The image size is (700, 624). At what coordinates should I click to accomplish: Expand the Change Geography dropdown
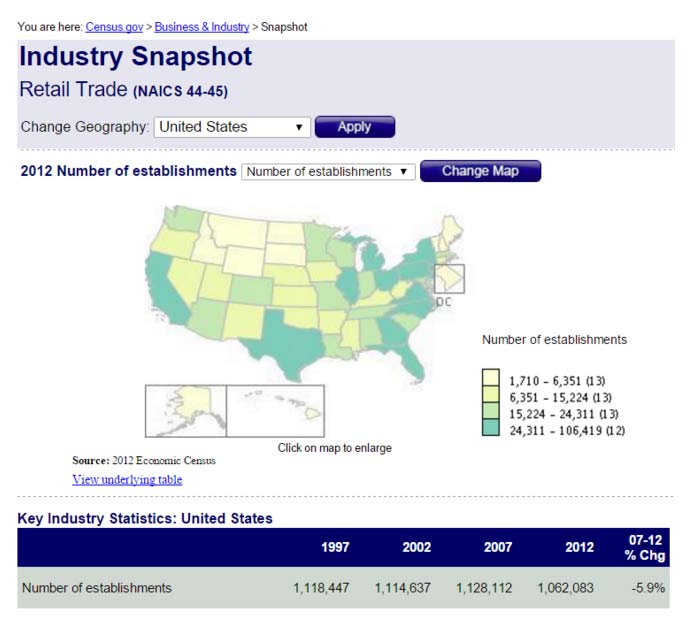(232, 127)
